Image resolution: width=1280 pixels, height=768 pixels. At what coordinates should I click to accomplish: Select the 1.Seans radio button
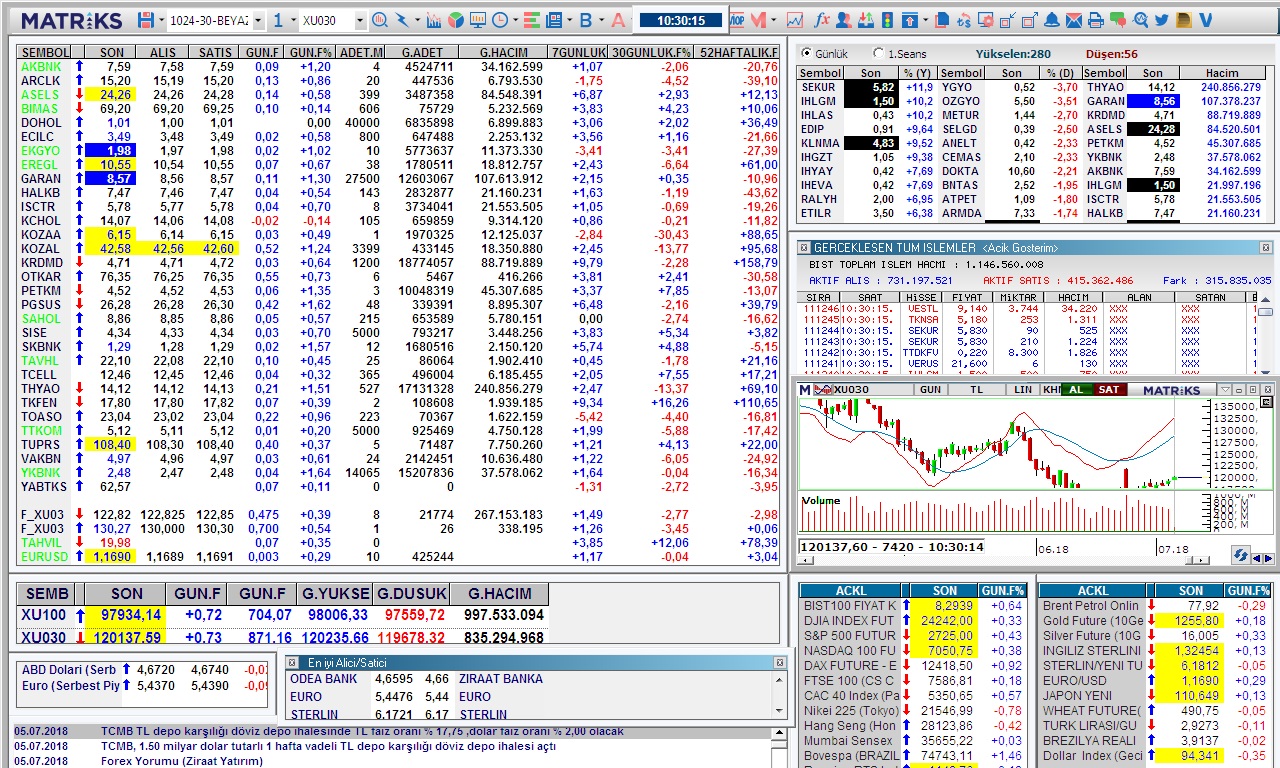tap(878, 54)
